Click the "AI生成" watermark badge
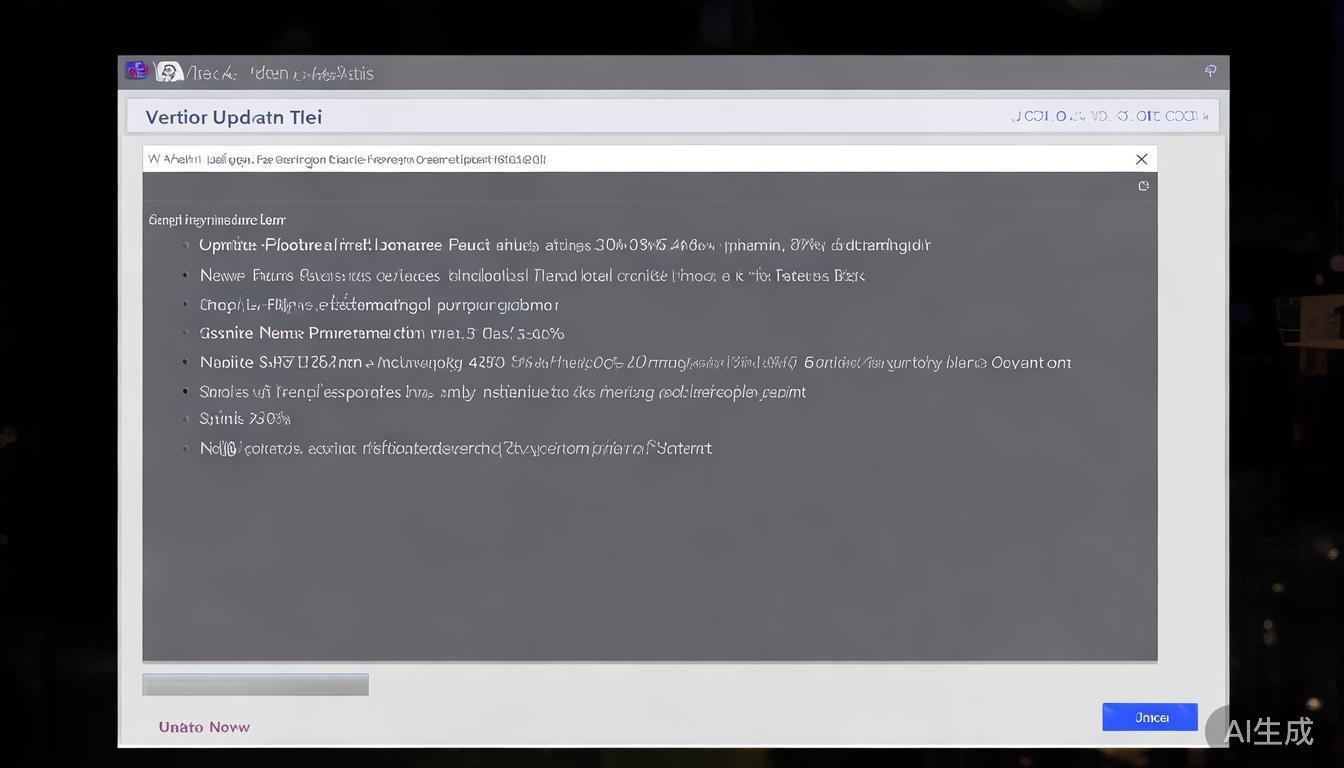 (x=1267, y=731)
